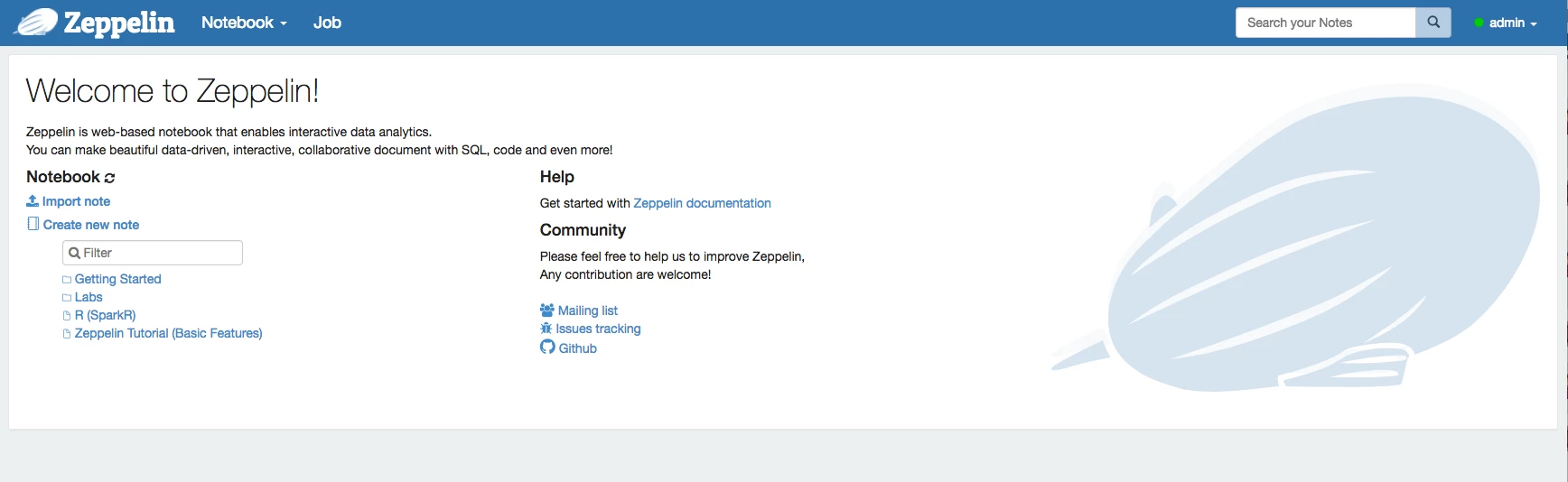Open the Zeppelin Tutorial (Basic Features) note
Screen dimensions: 1568x482
(x=168, y=333)
